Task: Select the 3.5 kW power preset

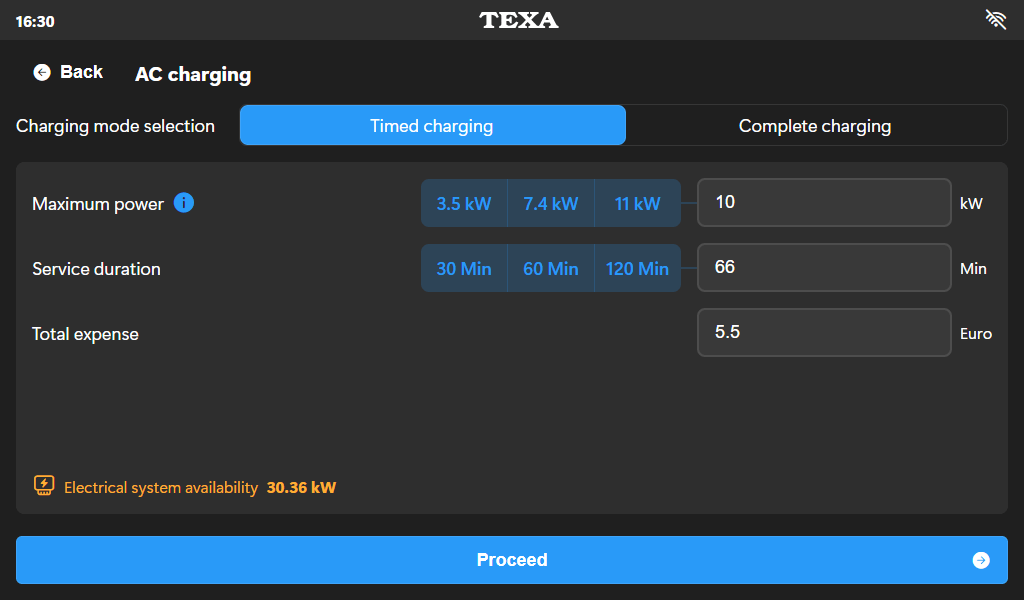Action: tap(464, 202)
